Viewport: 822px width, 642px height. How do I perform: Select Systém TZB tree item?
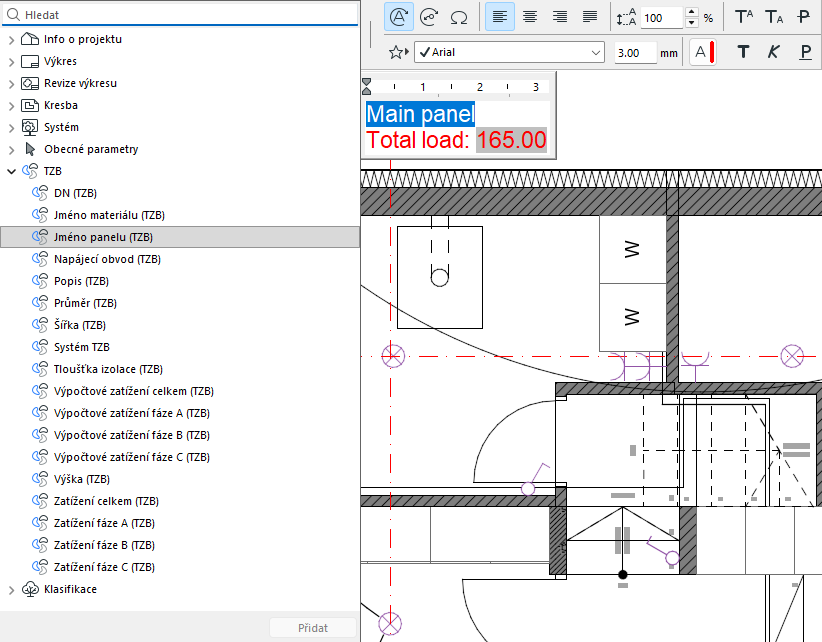pyautogui.click(x=82, y=347)
